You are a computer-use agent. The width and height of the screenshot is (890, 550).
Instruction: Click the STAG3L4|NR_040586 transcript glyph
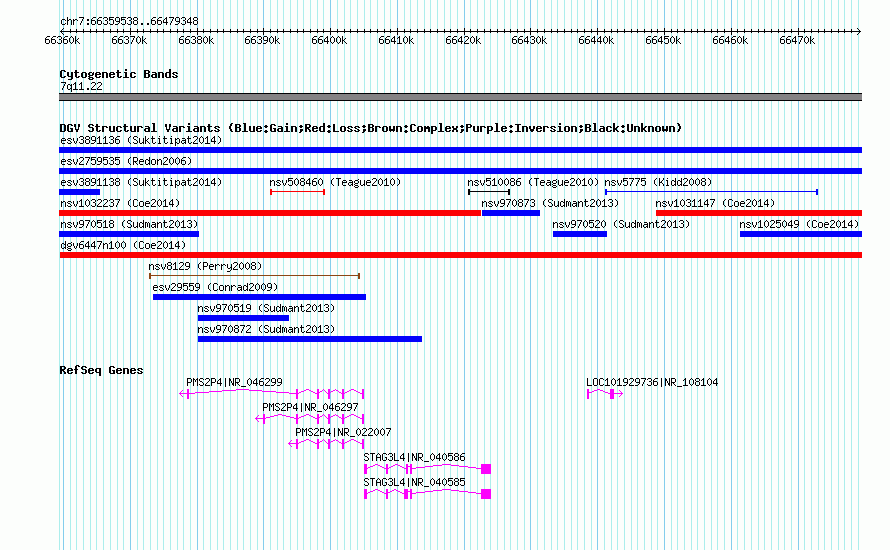click(427, 469)
